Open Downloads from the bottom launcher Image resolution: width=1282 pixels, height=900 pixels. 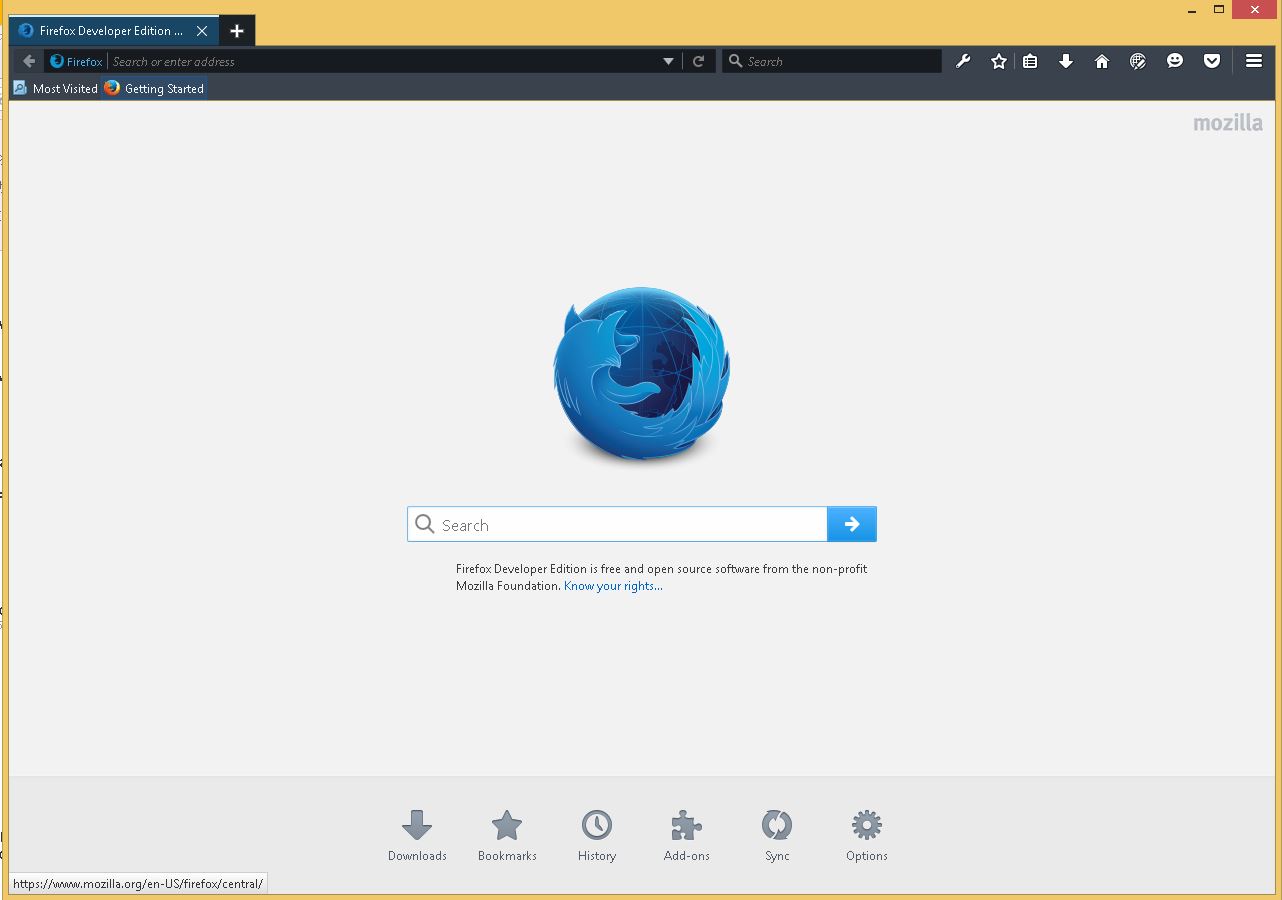417,836
